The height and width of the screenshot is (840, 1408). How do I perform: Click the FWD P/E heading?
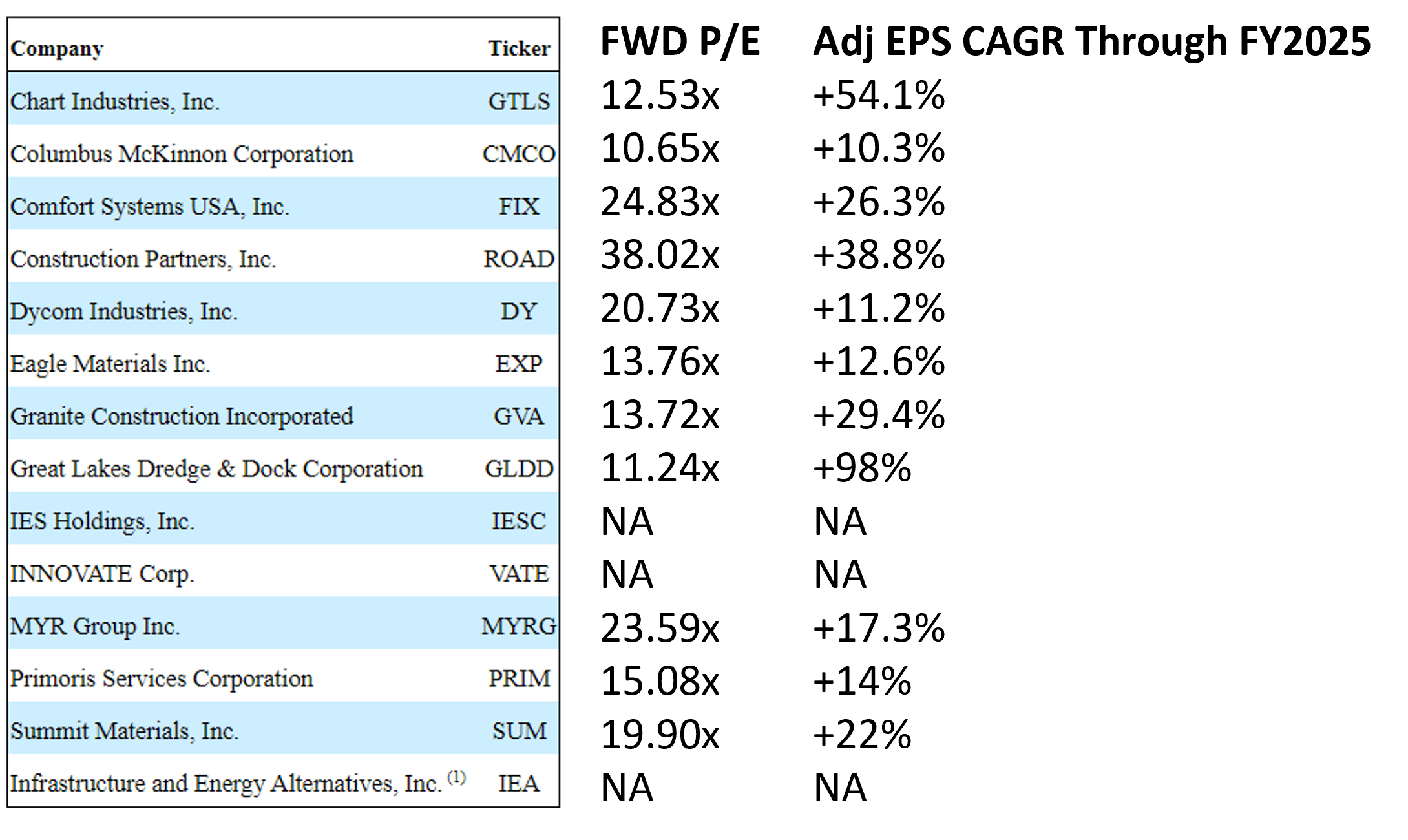coord(680,42)
